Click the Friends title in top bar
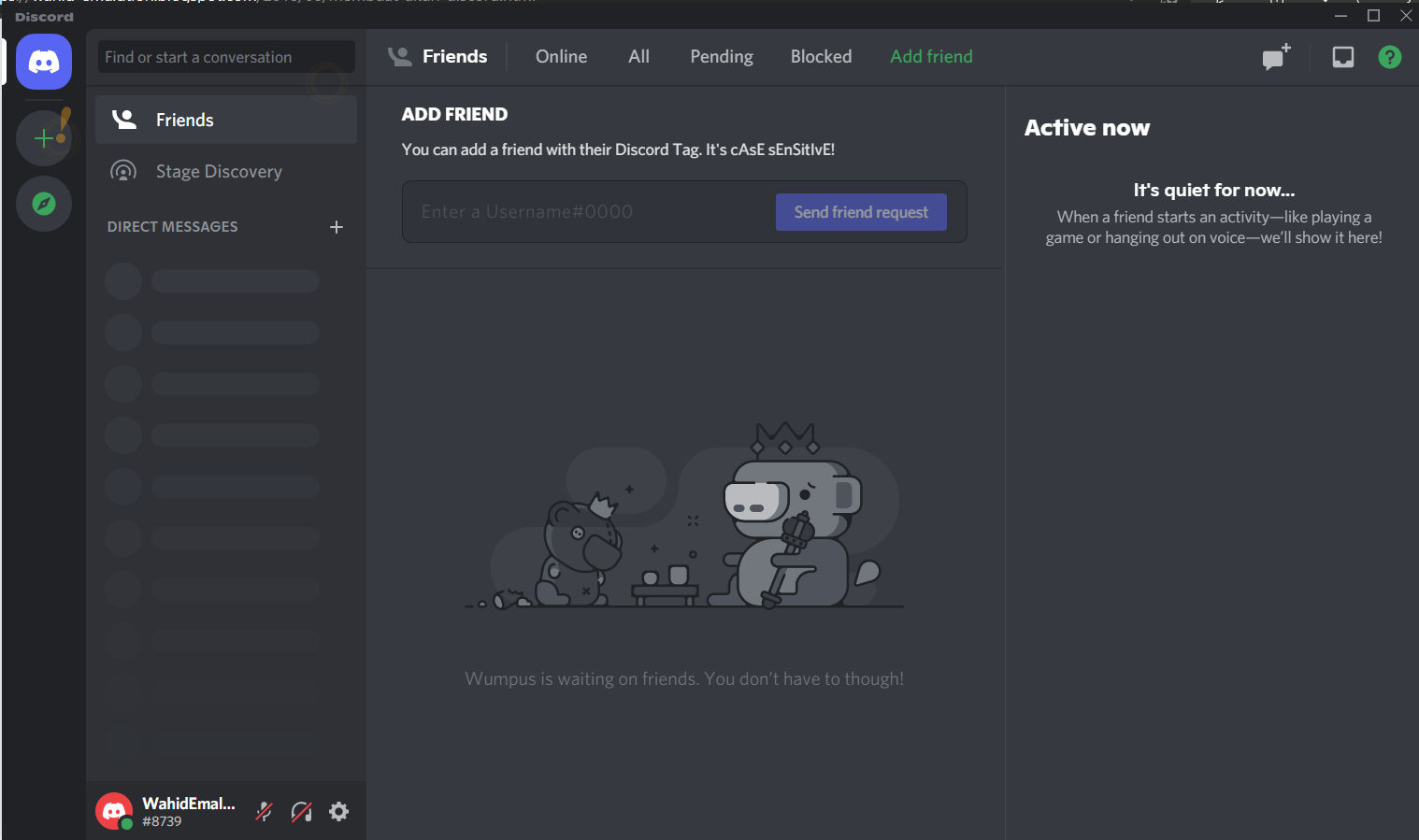The image size is (1419, 840). click(x=454, y=57)
